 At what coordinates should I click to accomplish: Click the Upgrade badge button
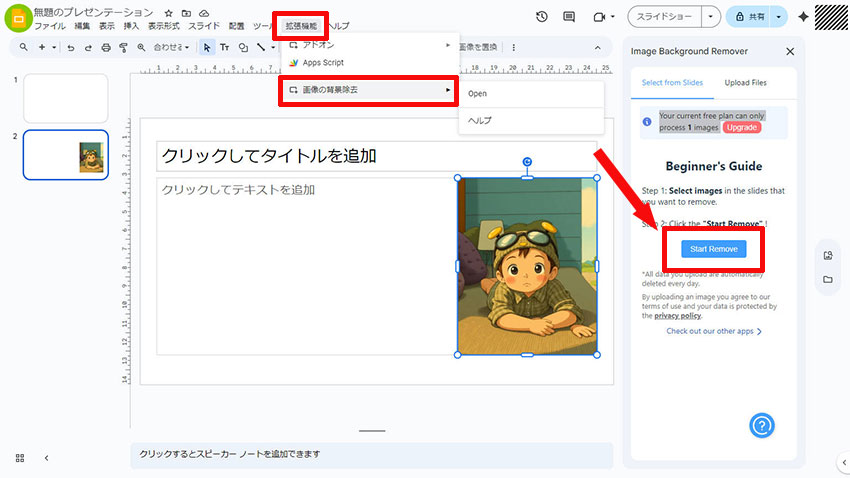pyautogui.click(x=741, y=128)
